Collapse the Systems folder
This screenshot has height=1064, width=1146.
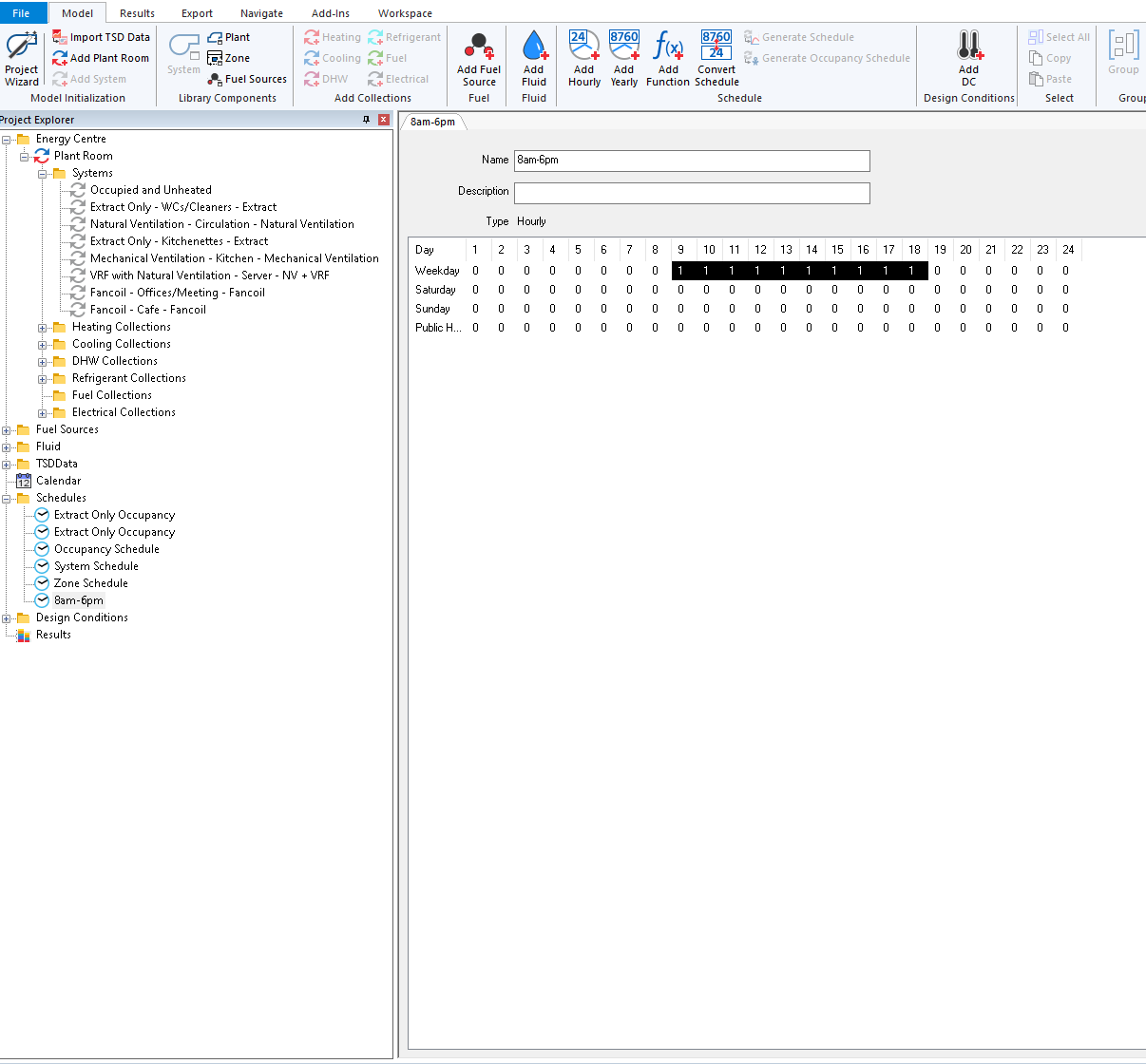tap(43, 174)
